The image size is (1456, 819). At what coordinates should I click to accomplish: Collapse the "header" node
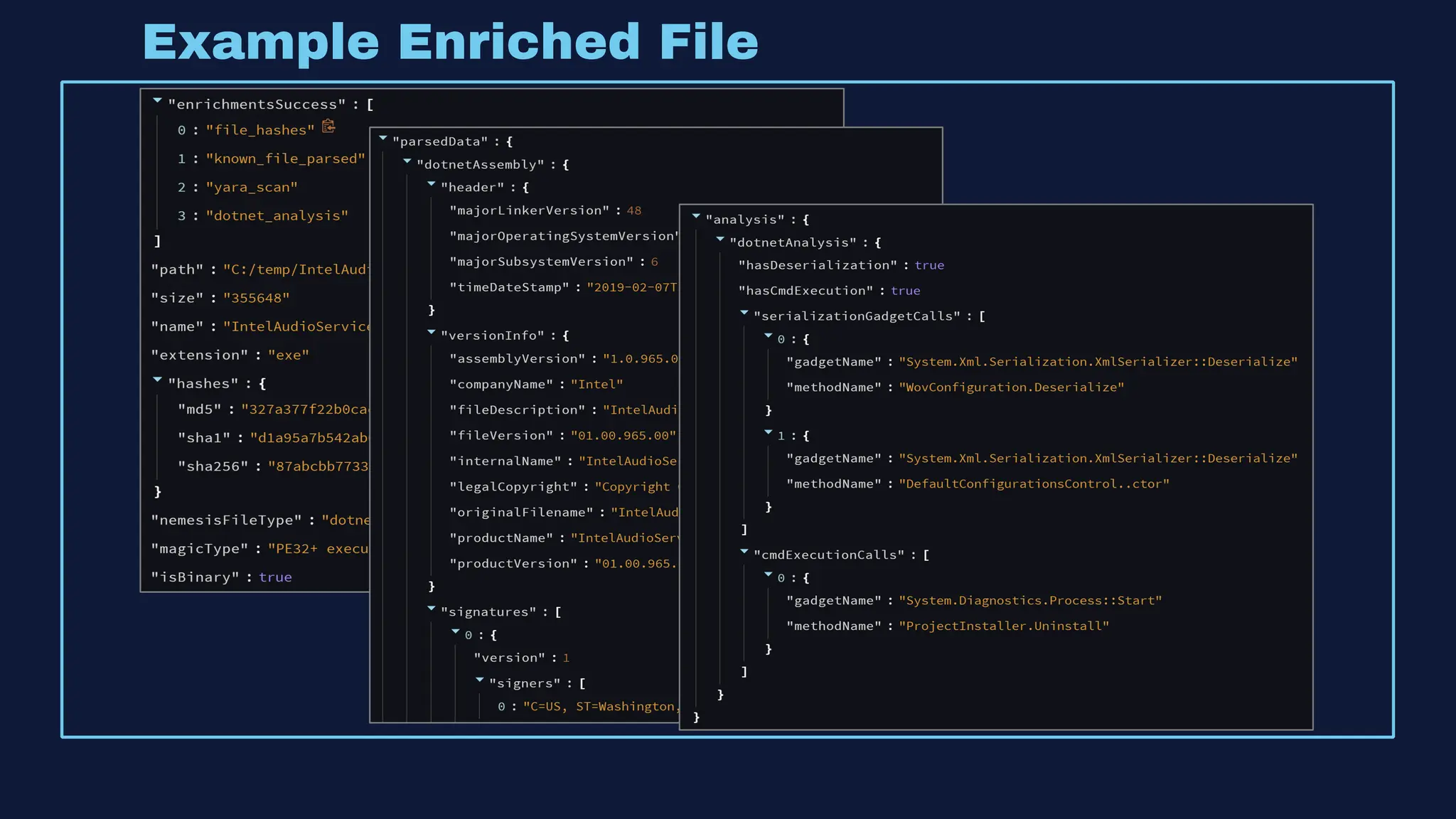(x=432, y=184)
